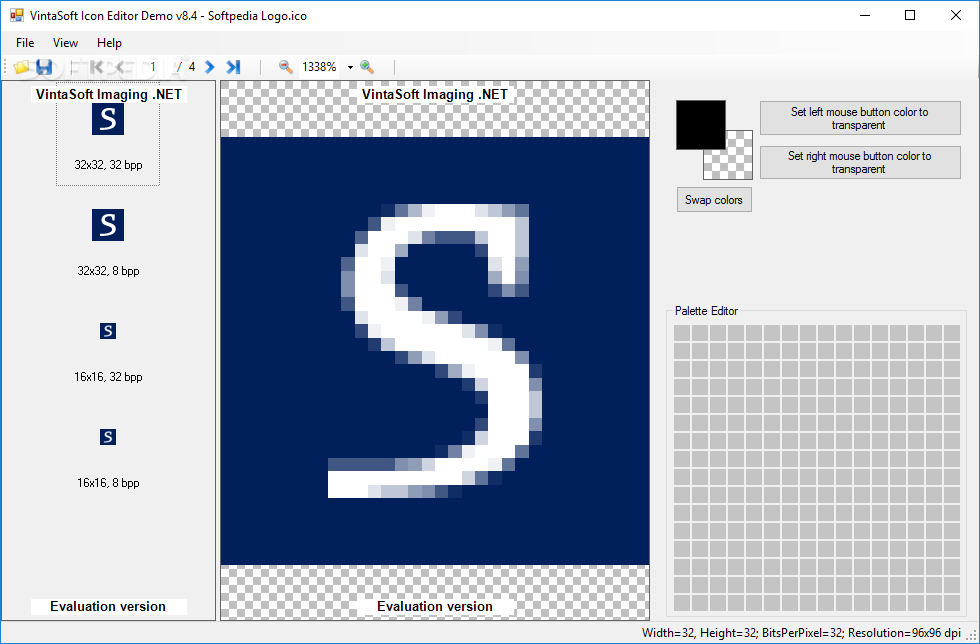Open an icon file via folder icon
The image size is (980, 644).
tap(22, 67)
